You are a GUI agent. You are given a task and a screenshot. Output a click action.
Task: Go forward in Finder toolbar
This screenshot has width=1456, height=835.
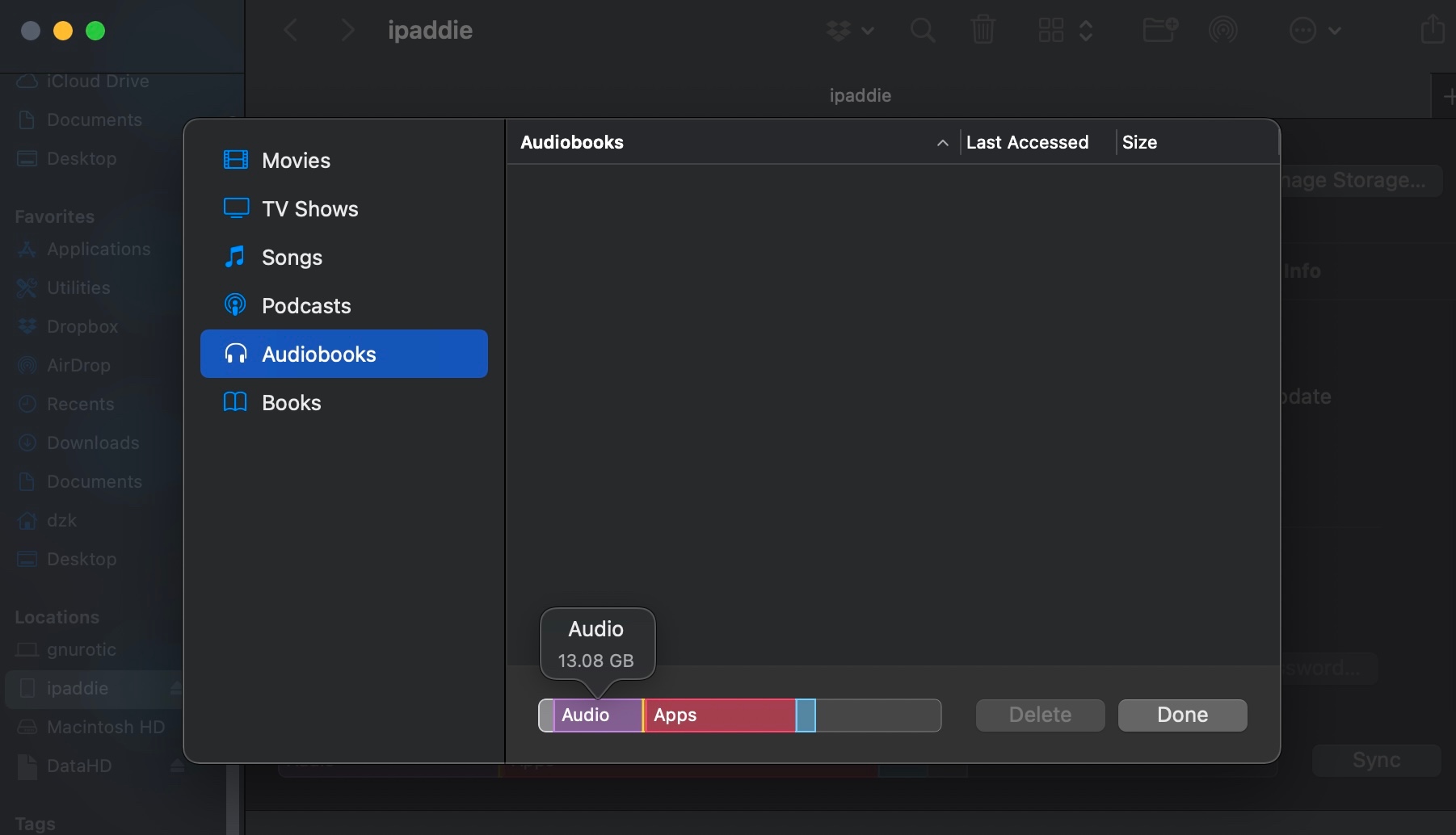[x=347, y=31]
